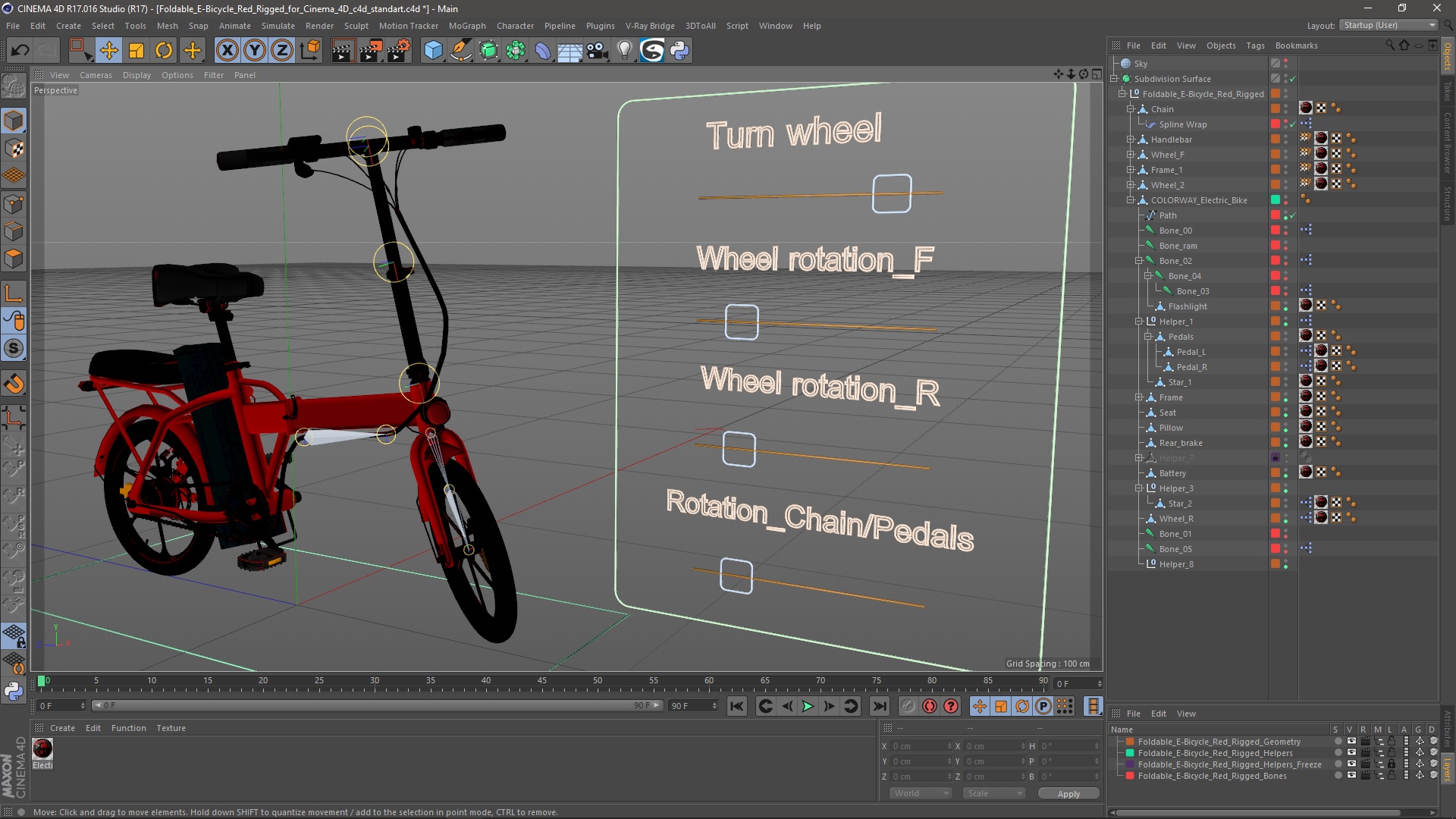
Task: Render the active view with clapperboard icon
Action: (x=343, y=51)
